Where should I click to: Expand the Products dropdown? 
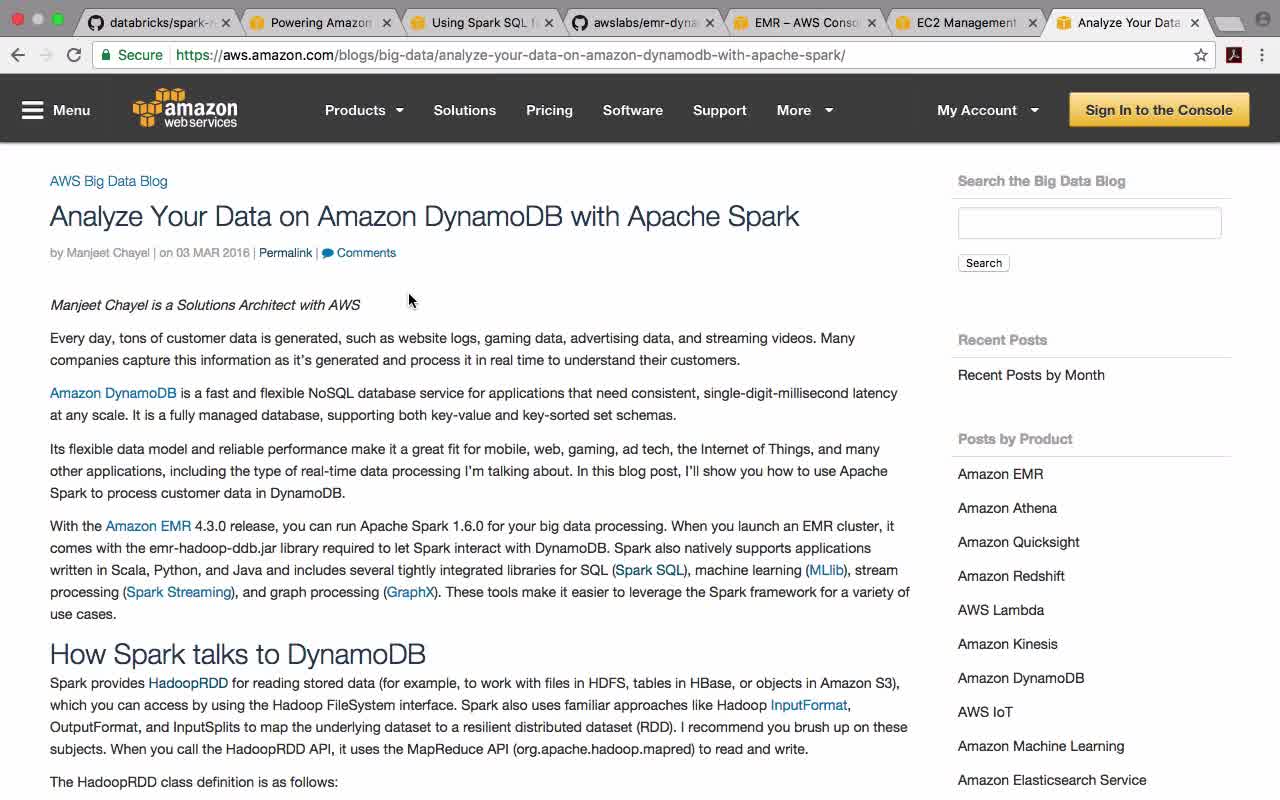[364, 110]
